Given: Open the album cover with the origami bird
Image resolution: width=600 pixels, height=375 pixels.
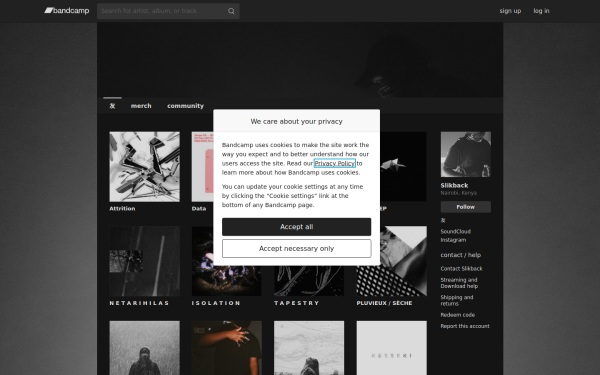Looking at the screenshot, I should [x=403, y=167].
